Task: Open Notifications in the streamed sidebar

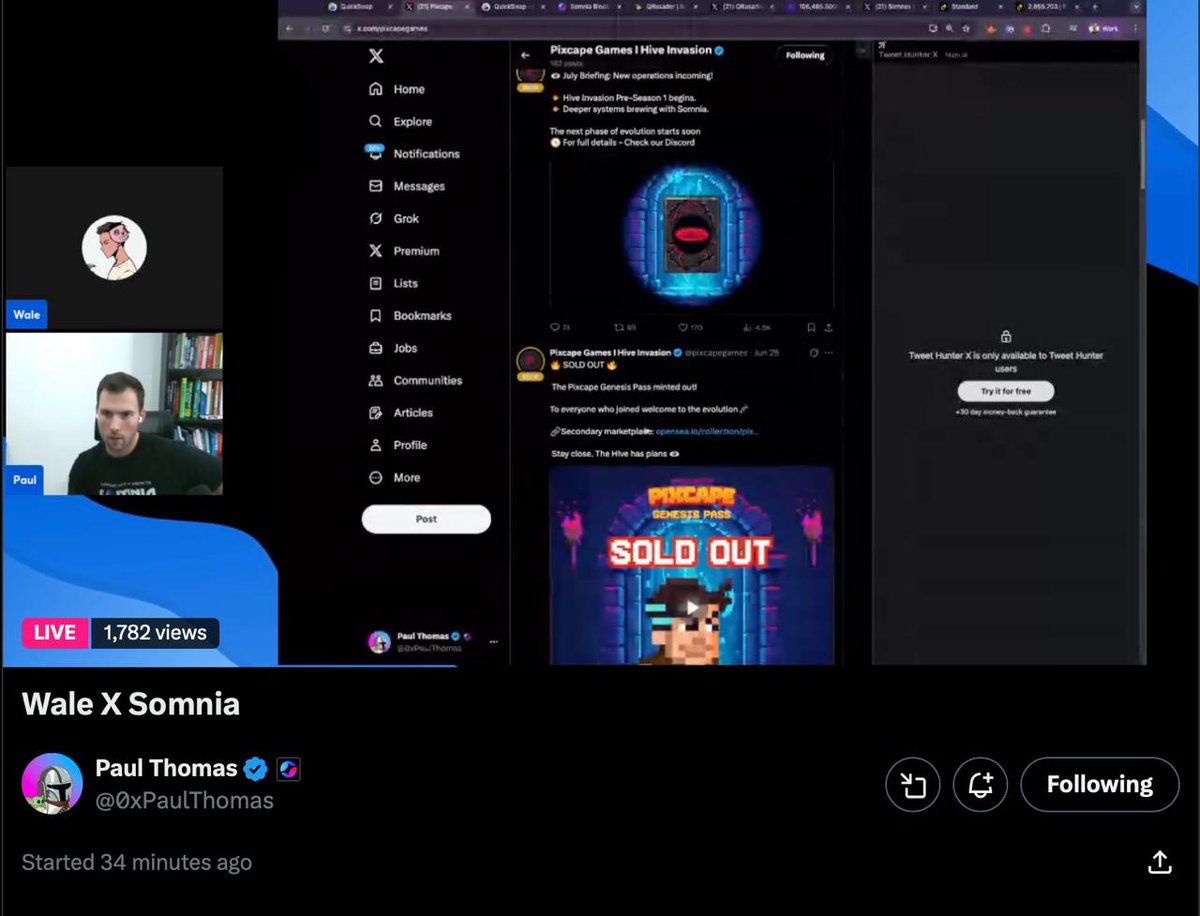Action: pos(414,153)
